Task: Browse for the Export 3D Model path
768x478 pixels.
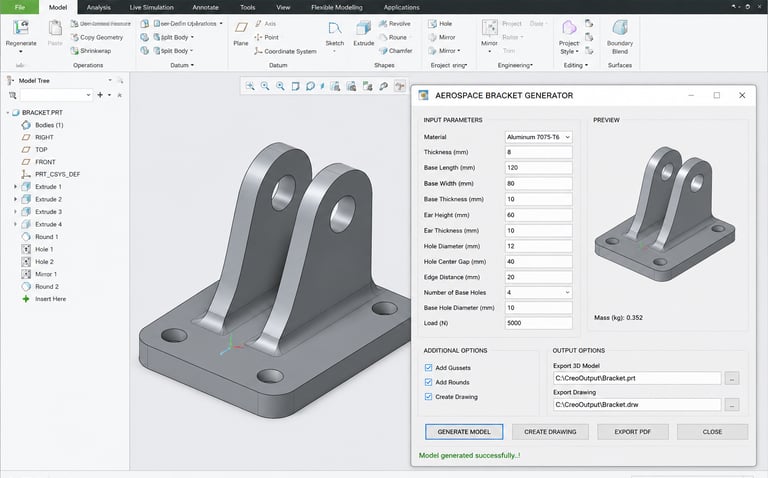Action: 732,378
